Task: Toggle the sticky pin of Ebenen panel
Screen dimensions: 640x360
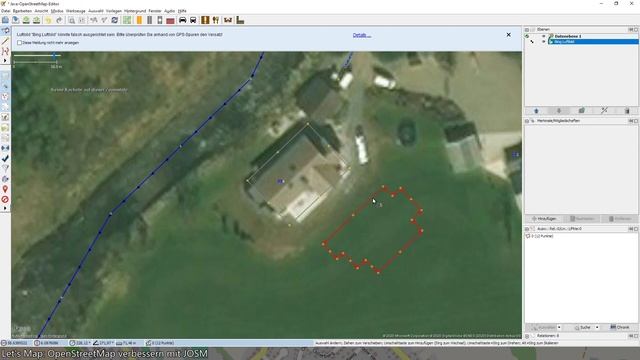Action: pos(631,29)
